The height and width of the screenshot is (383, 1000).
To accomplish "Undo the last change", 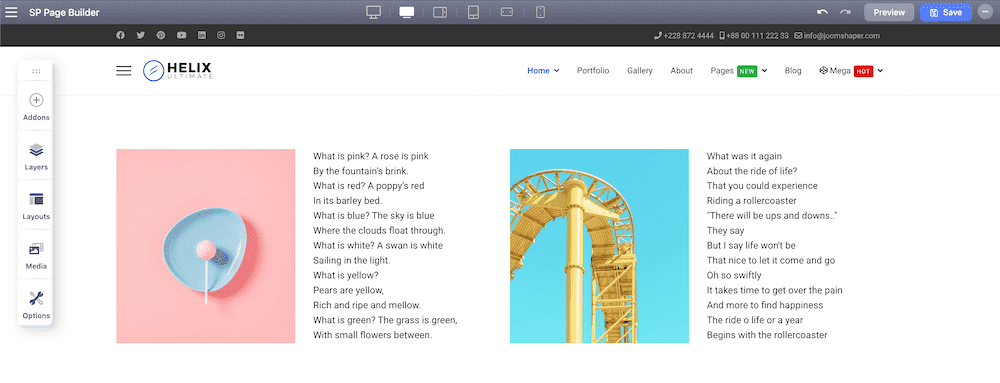I will (823, 12).
